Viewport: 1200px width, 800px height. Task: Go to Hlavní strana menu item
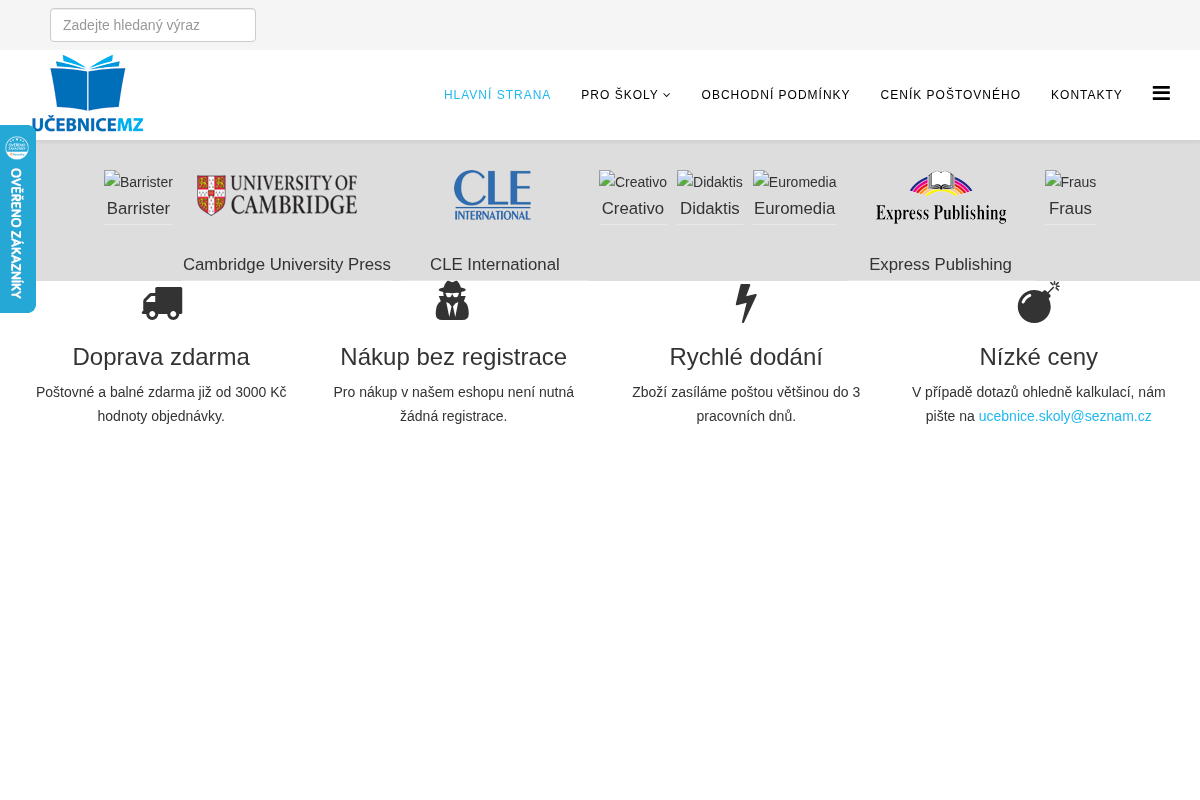(497, 95)
